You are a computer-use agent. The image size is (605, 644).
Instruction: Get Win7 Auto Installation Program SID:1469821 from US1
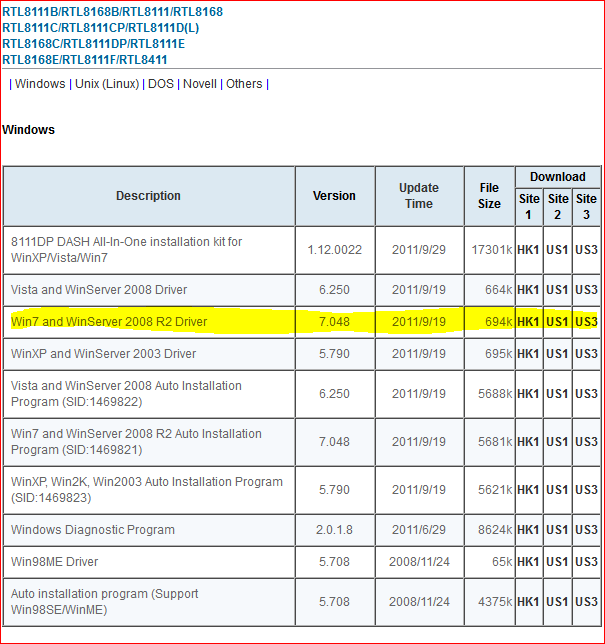tap(557, 442)
